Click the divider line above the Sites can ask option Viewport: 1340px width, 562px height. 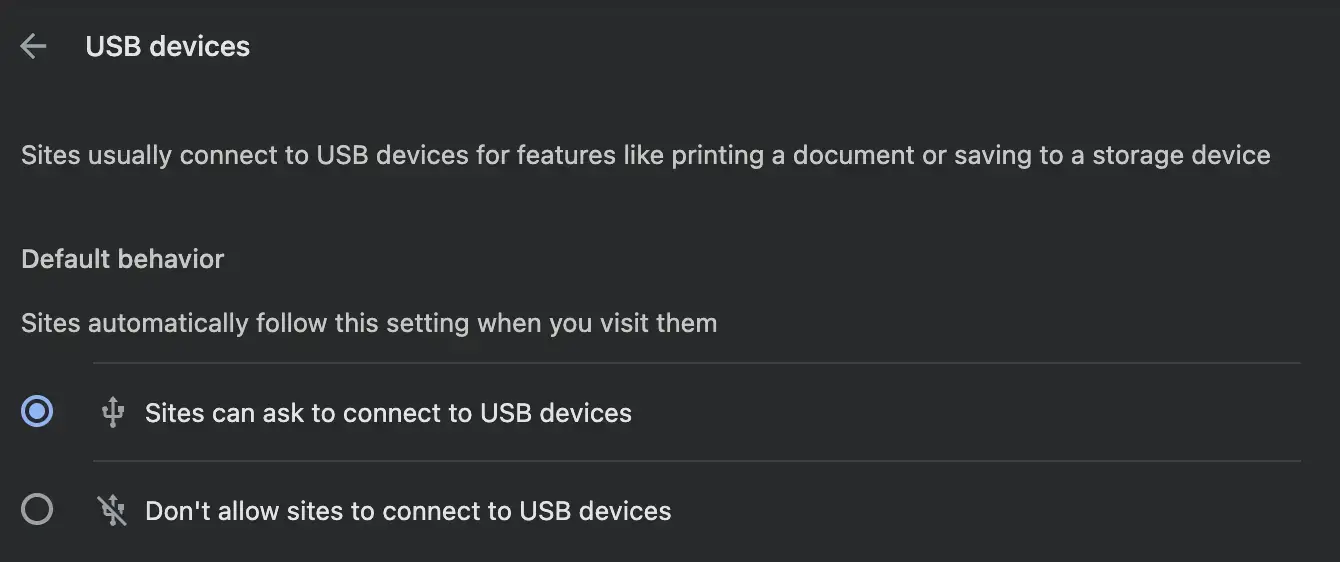[697, 363]
